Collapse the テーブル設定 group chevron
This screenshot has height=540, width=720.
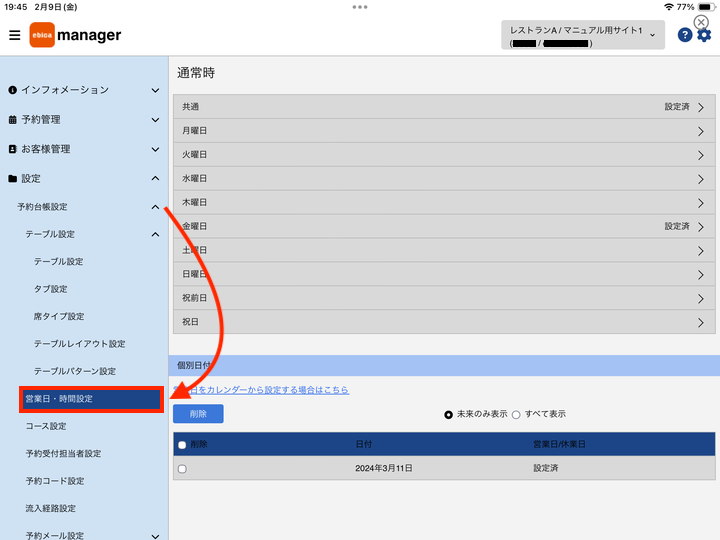(x=156, y=234)
